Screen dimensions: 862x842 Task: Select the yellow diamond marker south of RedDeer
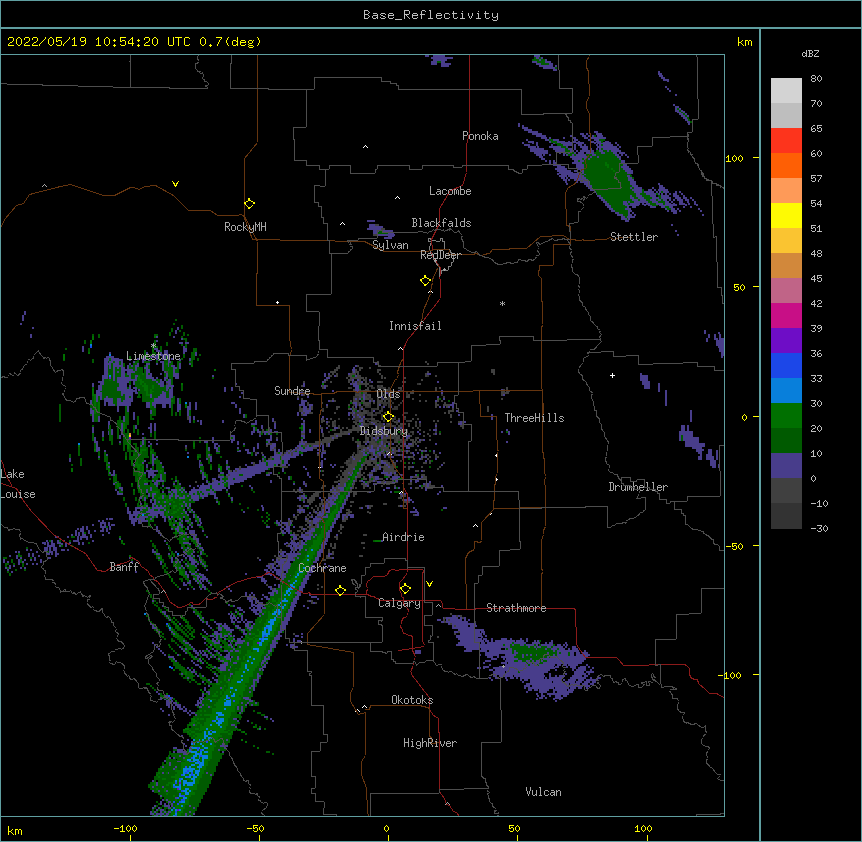point(425,281)
